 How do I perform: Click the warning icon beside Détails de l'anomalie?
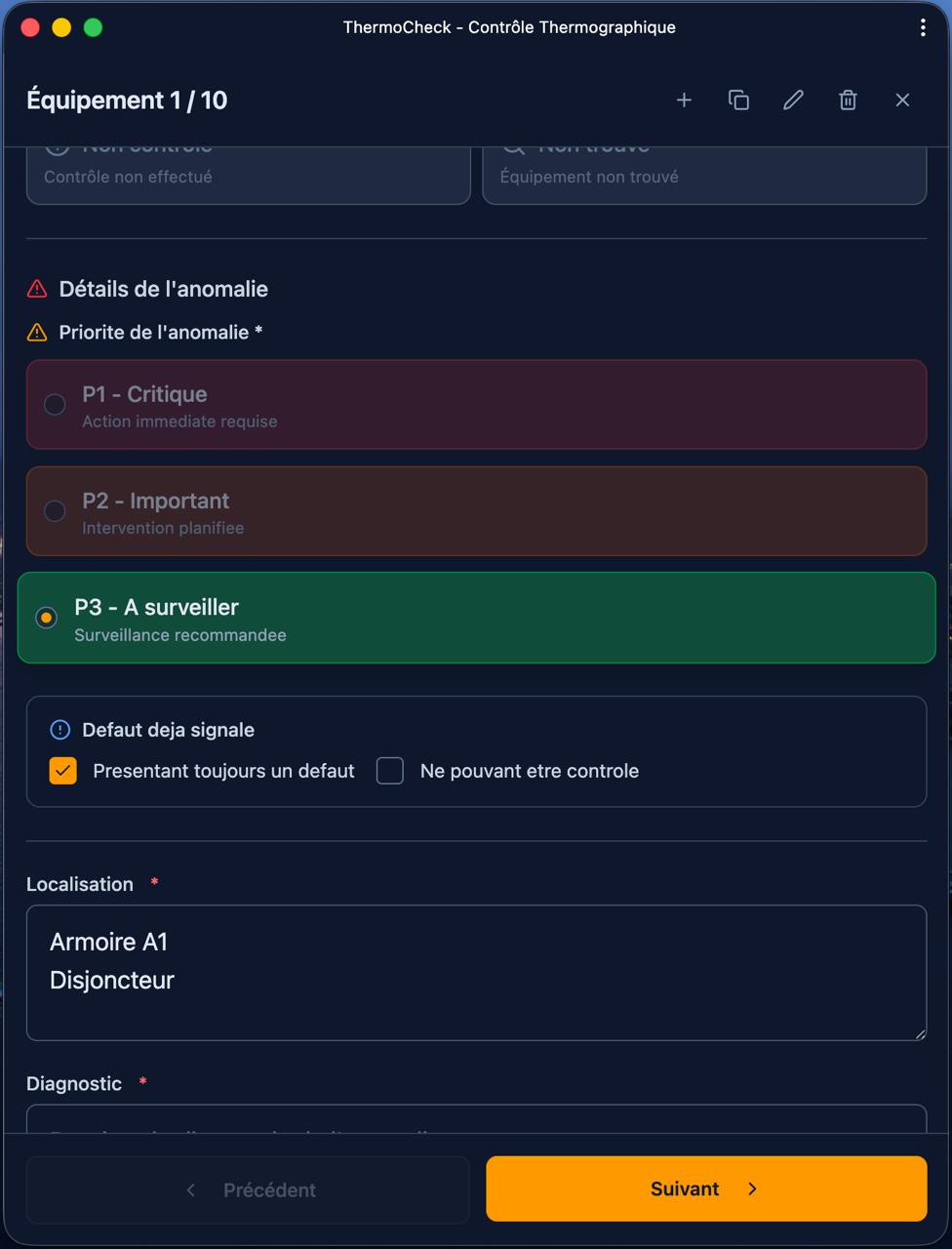coord(37,289)
